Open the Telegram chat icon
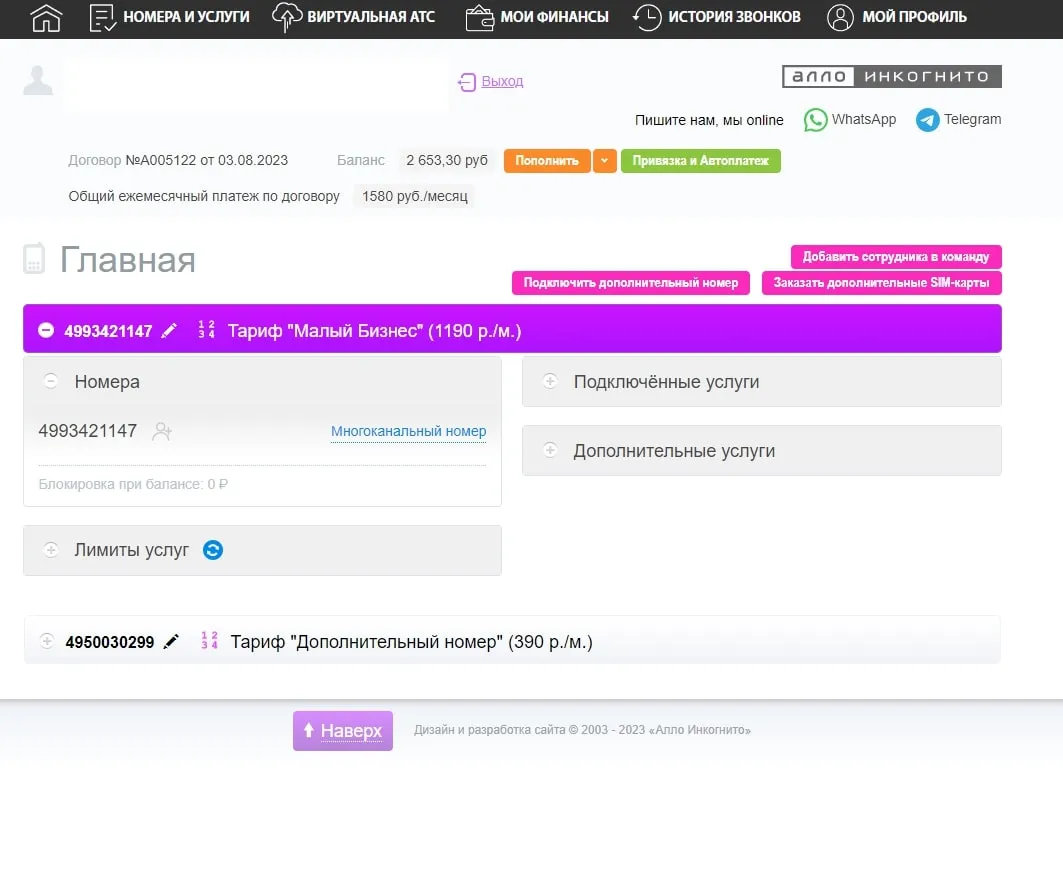 point(927,120)
